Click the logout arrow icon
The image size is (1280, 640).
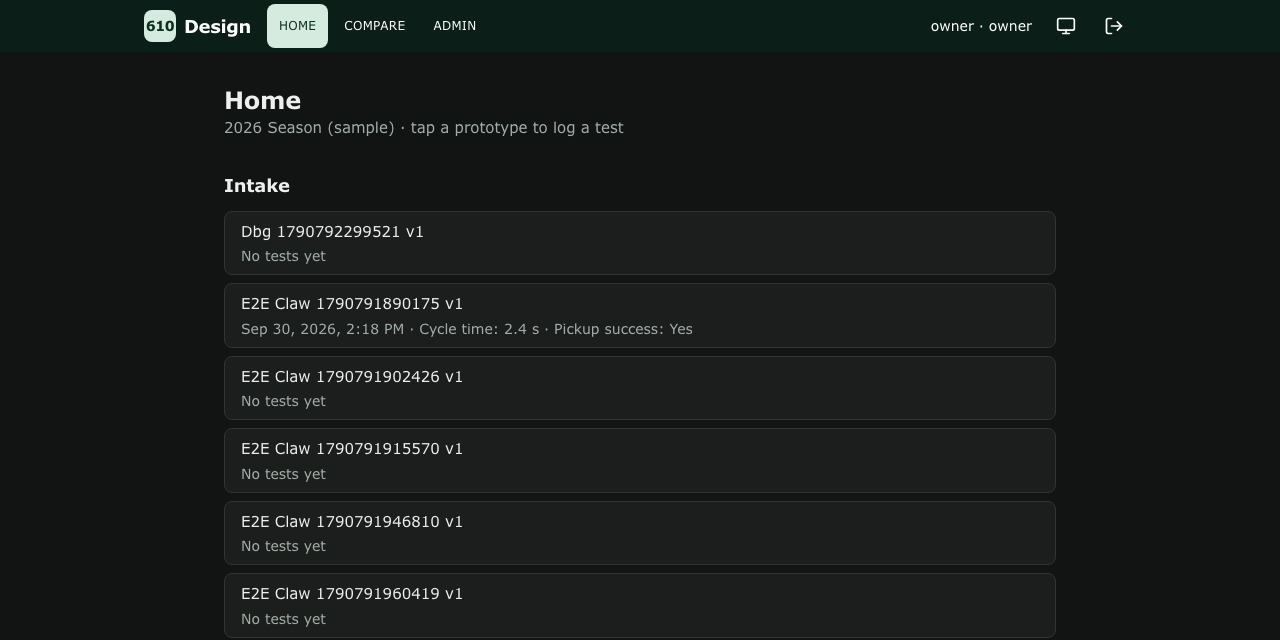[1114, 26]
